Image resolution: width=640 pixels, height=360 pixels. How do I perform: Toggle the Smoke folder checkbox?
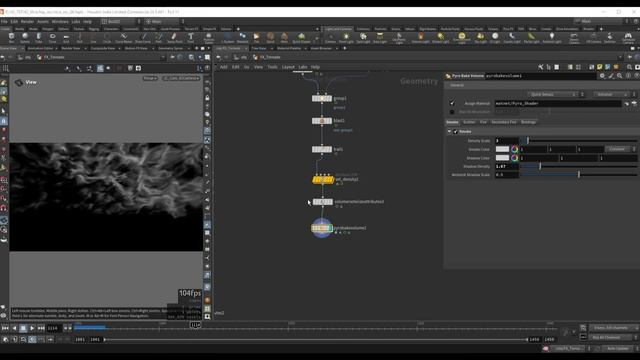pyautogui.click(x=456, y=131)
